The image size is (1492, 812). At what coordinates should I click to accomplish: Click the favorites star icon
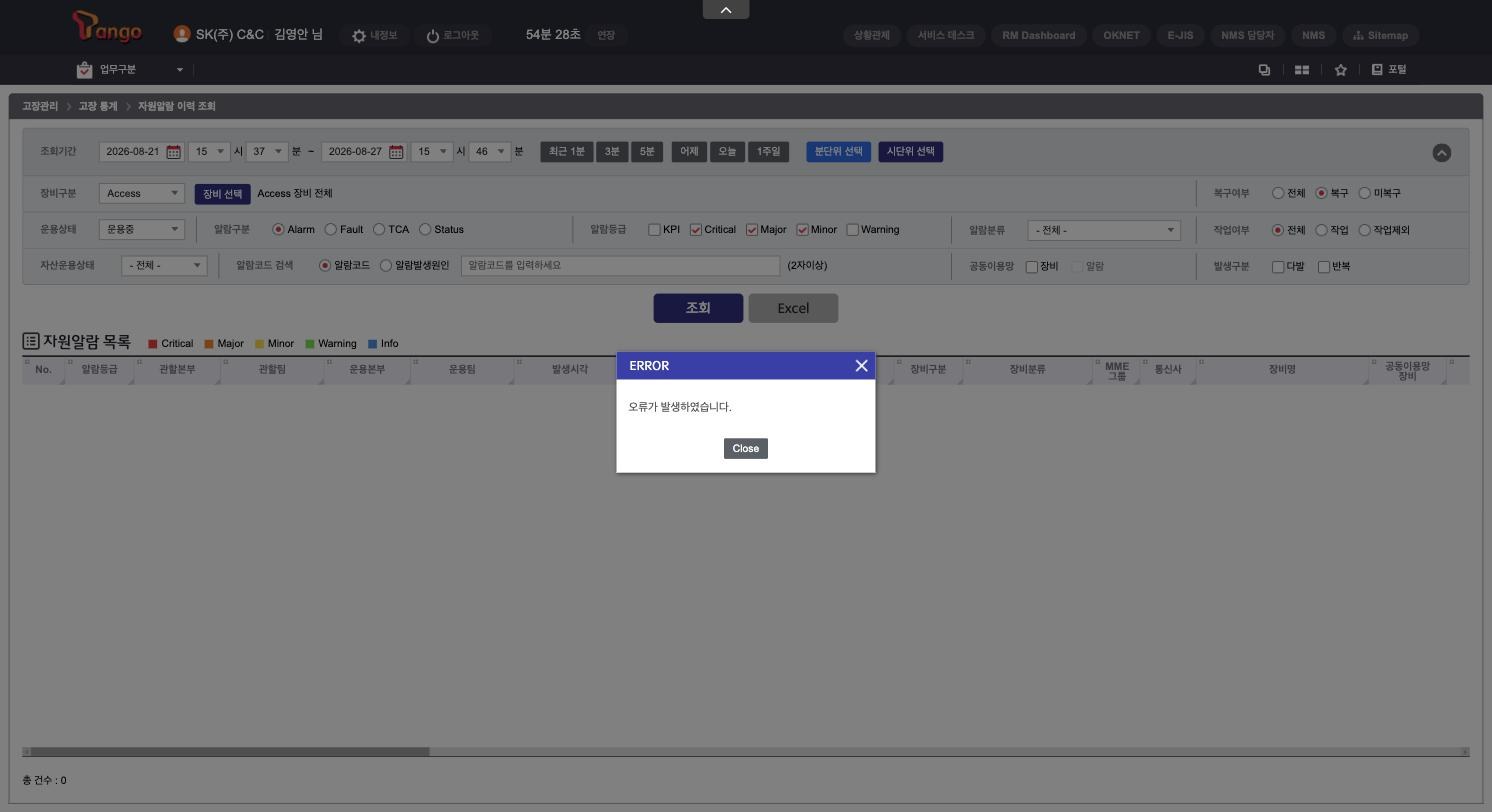(1341, 70)
